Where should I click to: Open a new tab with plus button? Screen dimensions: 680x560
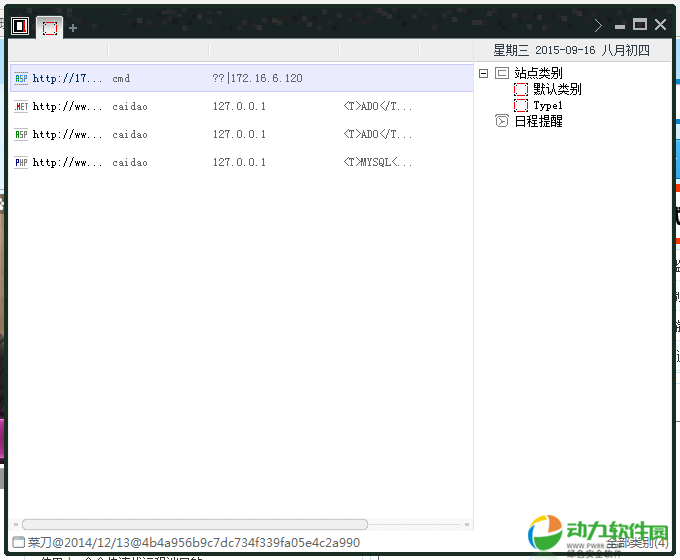pyautogui.click(x=73, y=27)
